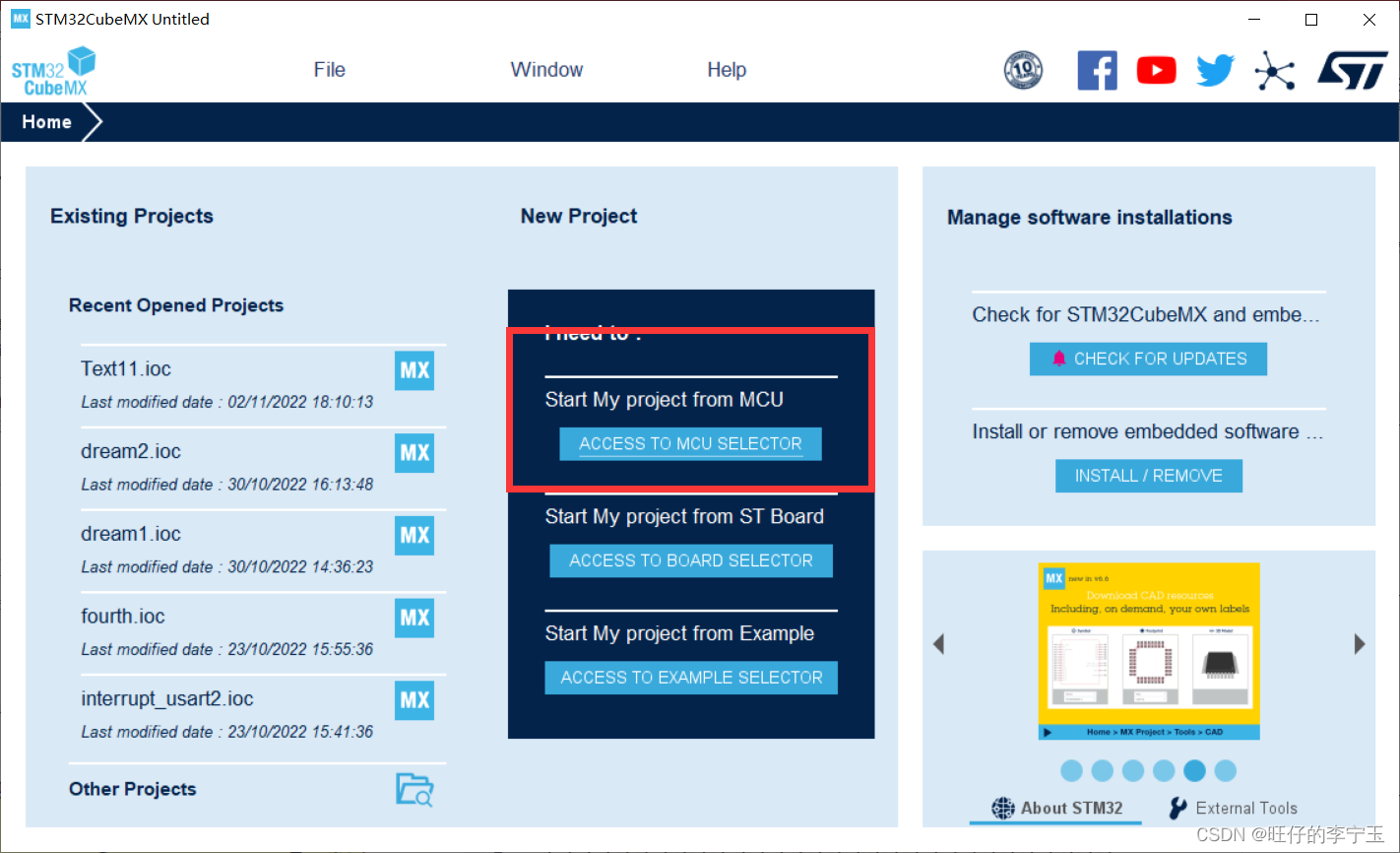This screenshot has height=853, width=1400.
Task: Click ACCESS TO EXAMPLE SELECTOR button
Action: 691,678
